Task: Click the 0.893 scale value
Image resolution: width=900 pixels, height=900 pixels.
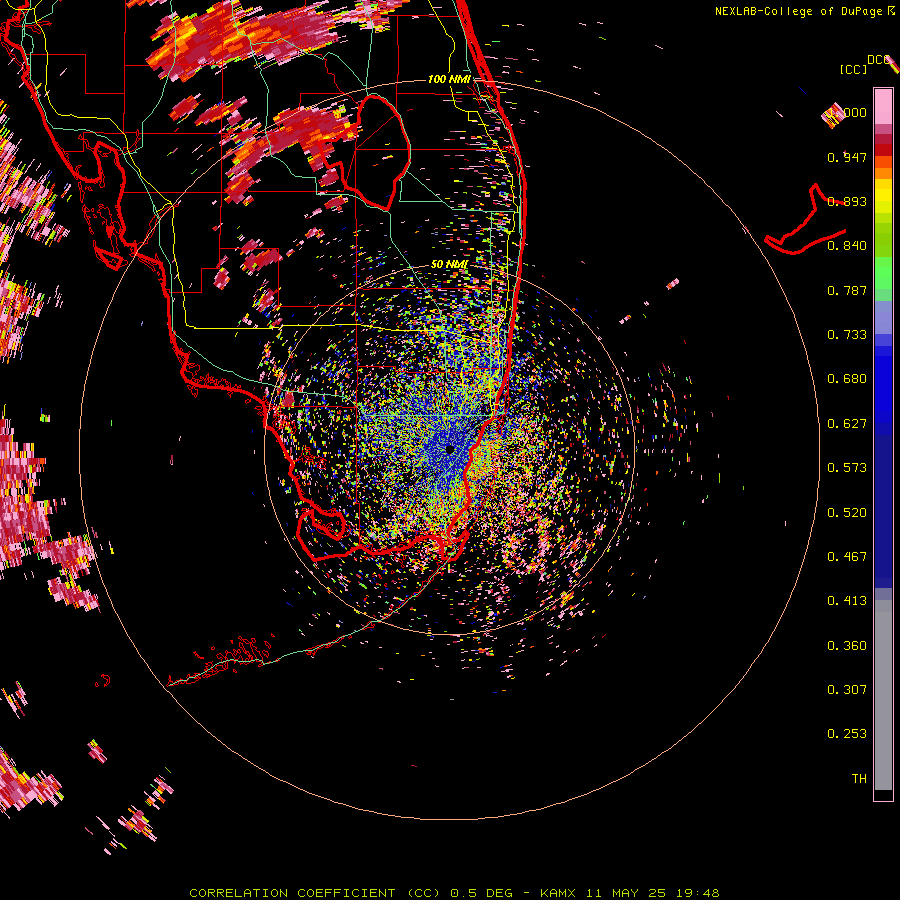Action: click(847, 201)
